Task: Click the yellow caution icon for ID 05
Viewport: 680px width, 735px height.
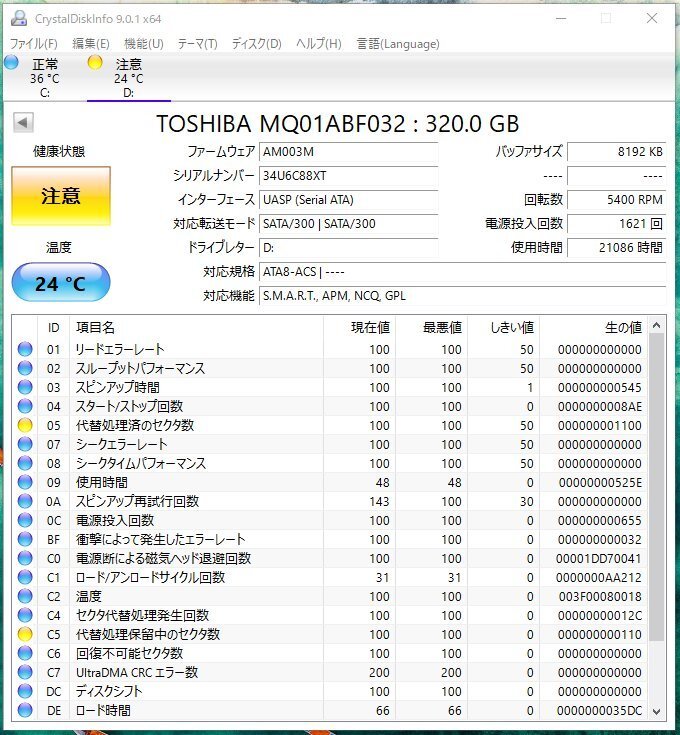Action: (x=25, y=425)
